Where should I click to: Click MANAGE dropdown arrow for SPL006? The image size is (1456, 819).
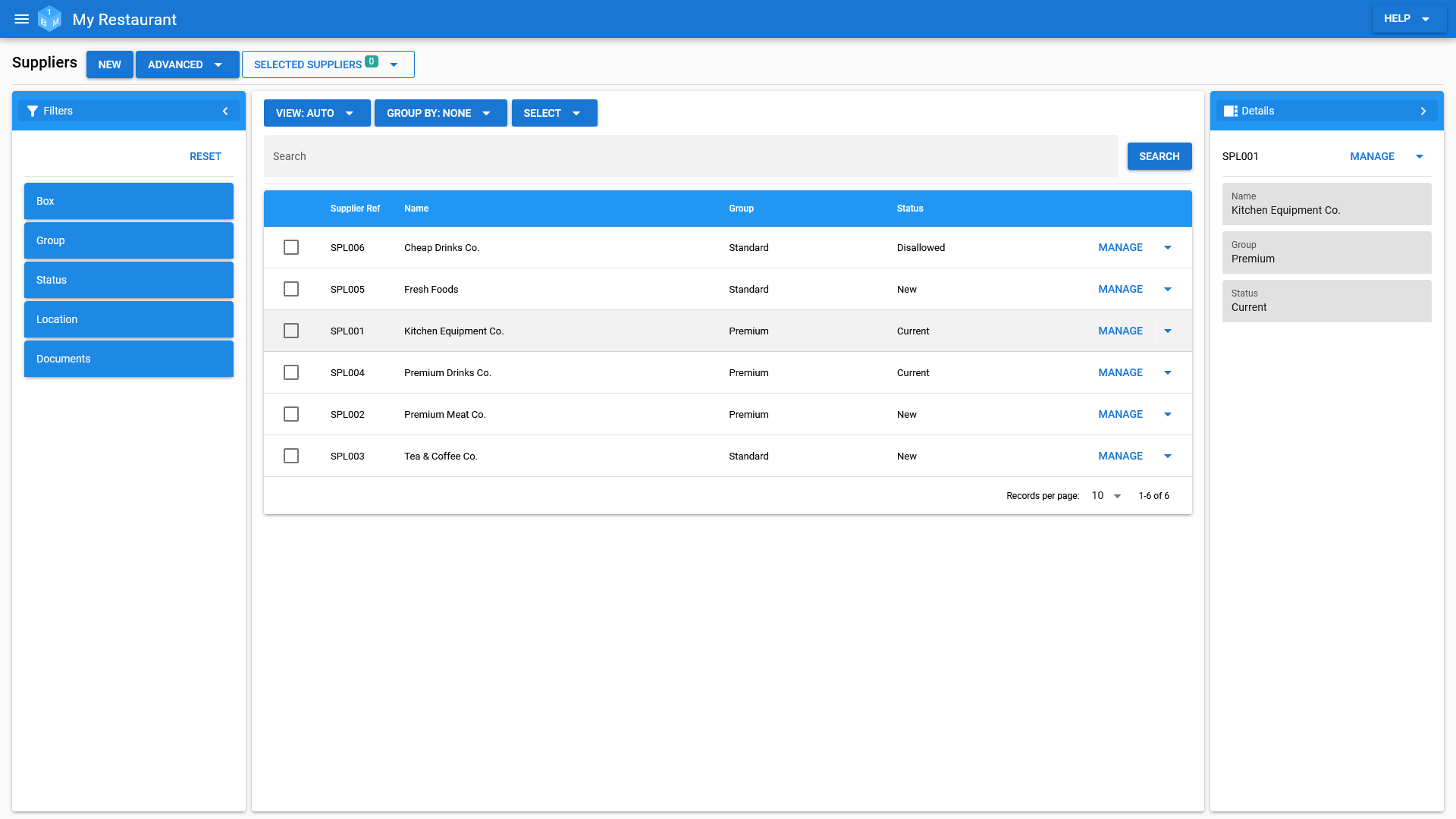coord(1168,247)
